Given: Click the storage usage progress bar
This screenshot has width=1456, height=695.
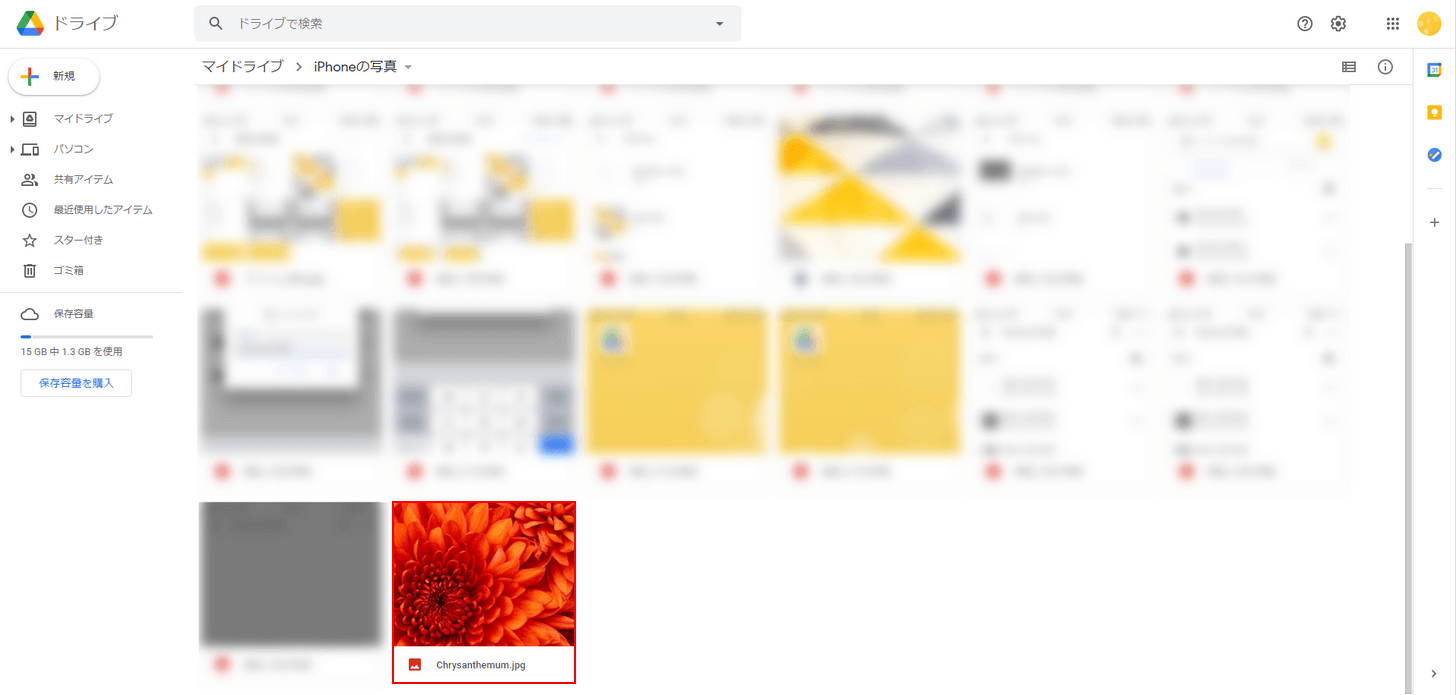Looking at the screenshot, I should [x=87, y=337].
